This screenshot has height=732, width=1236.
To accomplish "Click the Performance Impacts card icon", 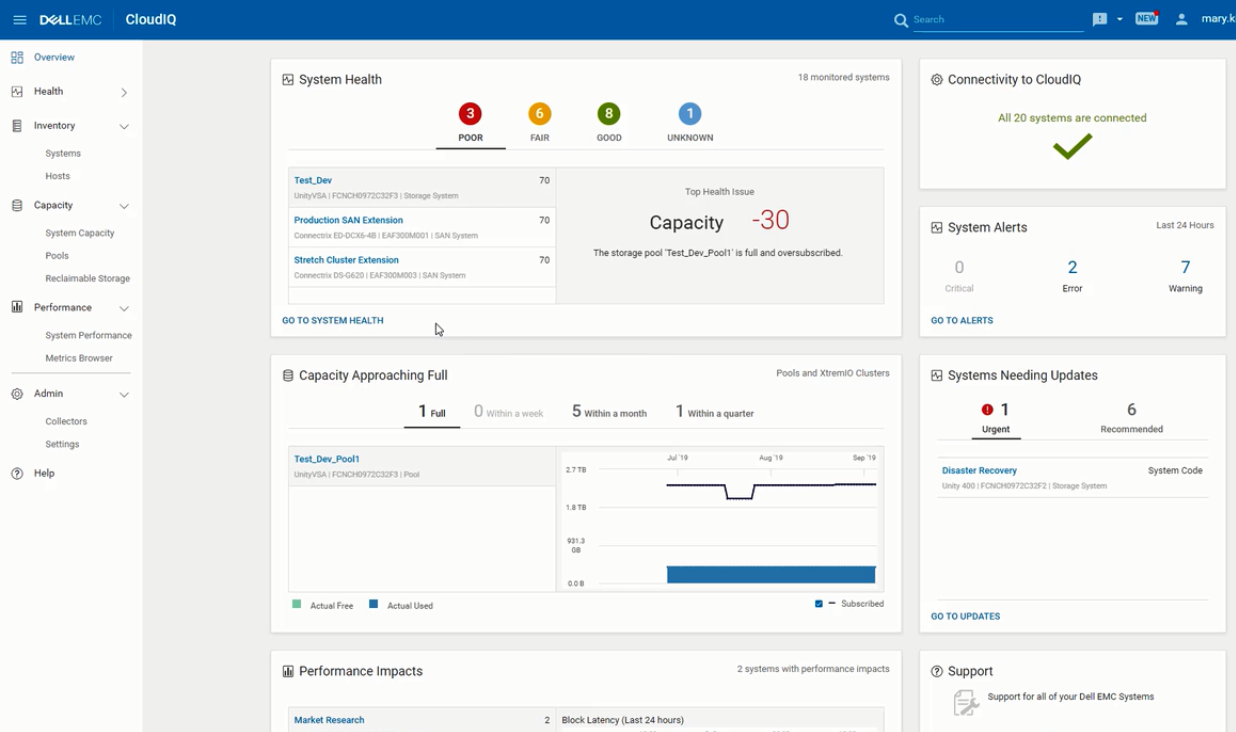I will 288,672.
